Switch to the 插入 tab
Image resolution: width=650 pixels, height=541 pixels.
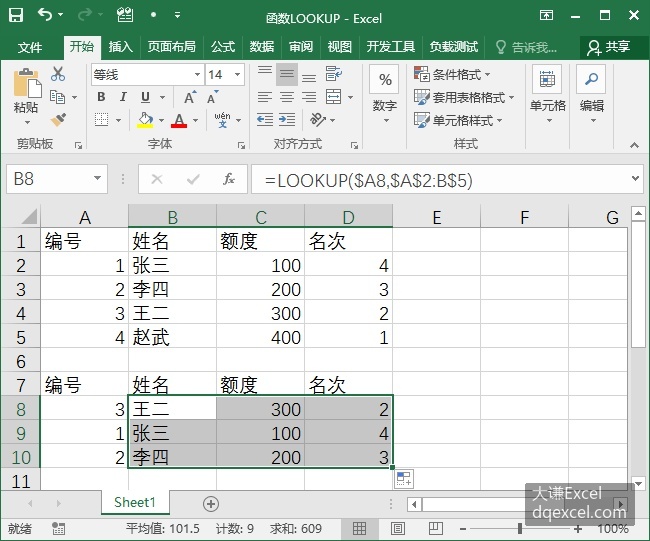121,46
